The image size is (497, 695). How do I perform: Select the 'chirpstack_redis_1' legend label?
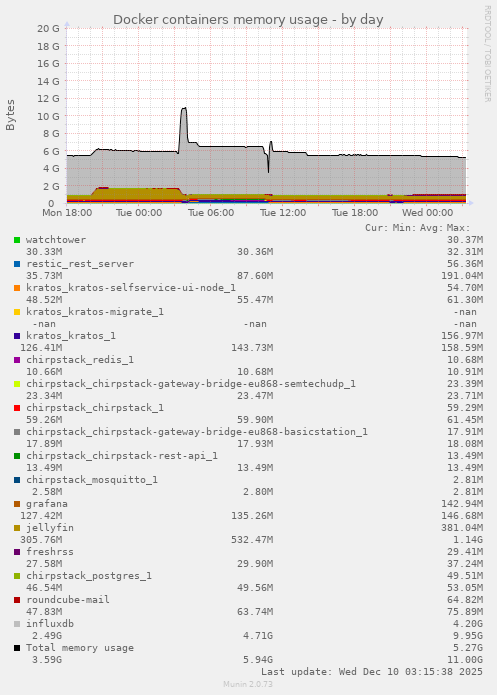point(80,359)
